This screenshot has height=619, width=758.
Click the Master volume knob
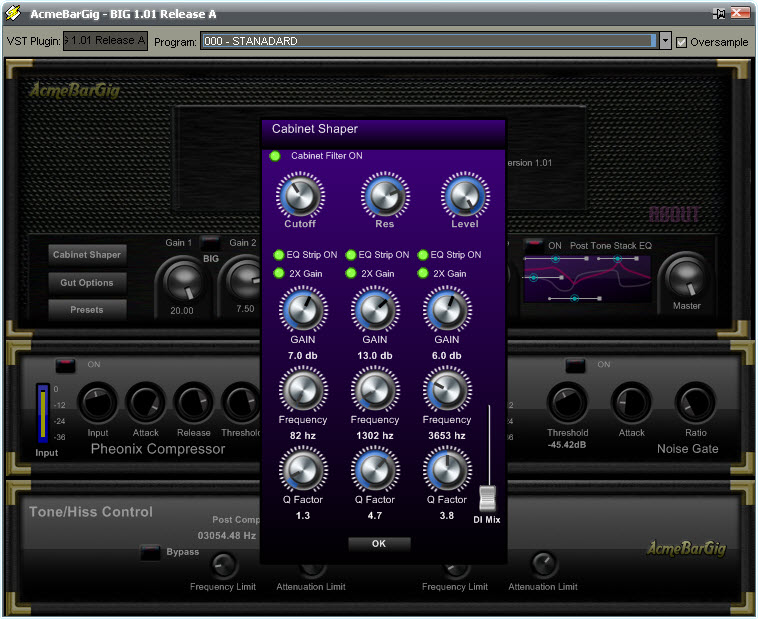686,277
